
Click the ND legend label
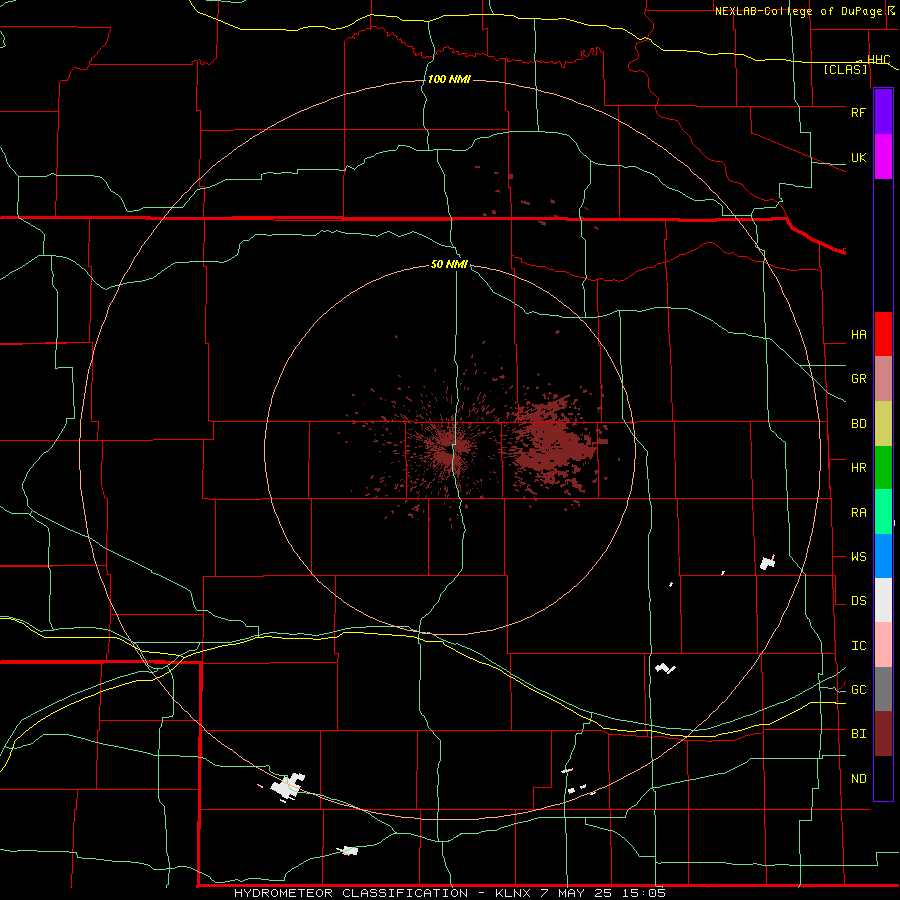point(858,778)
